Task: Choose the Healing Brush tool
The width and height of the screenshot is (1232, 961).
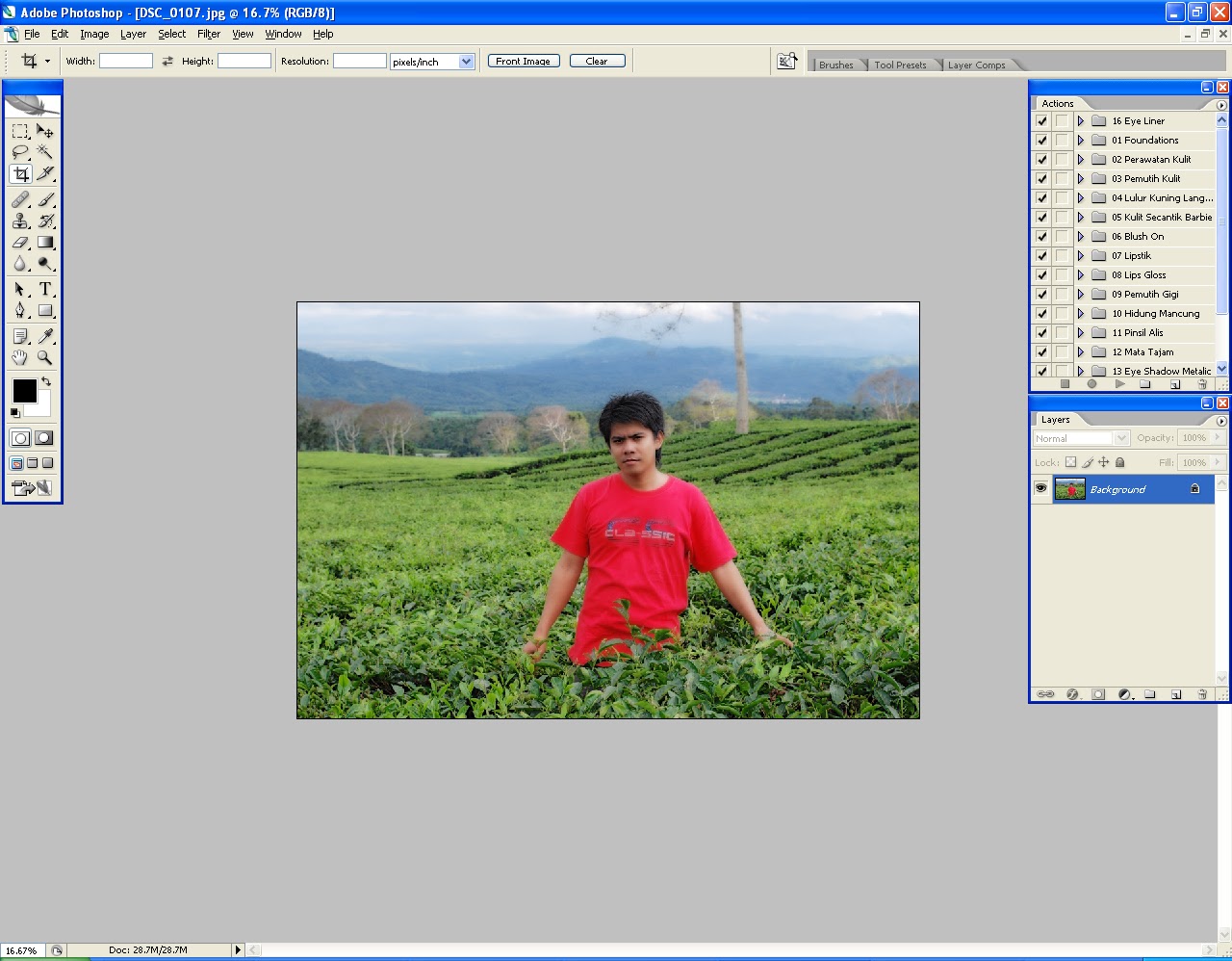Action: [x=19, y=199]
